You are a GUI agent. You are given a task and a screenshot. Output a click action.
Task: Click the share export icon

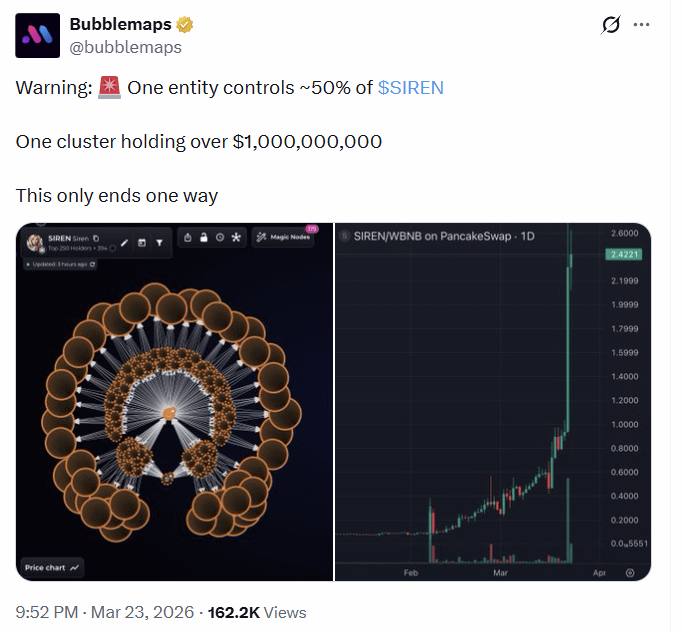pos(188,238)
